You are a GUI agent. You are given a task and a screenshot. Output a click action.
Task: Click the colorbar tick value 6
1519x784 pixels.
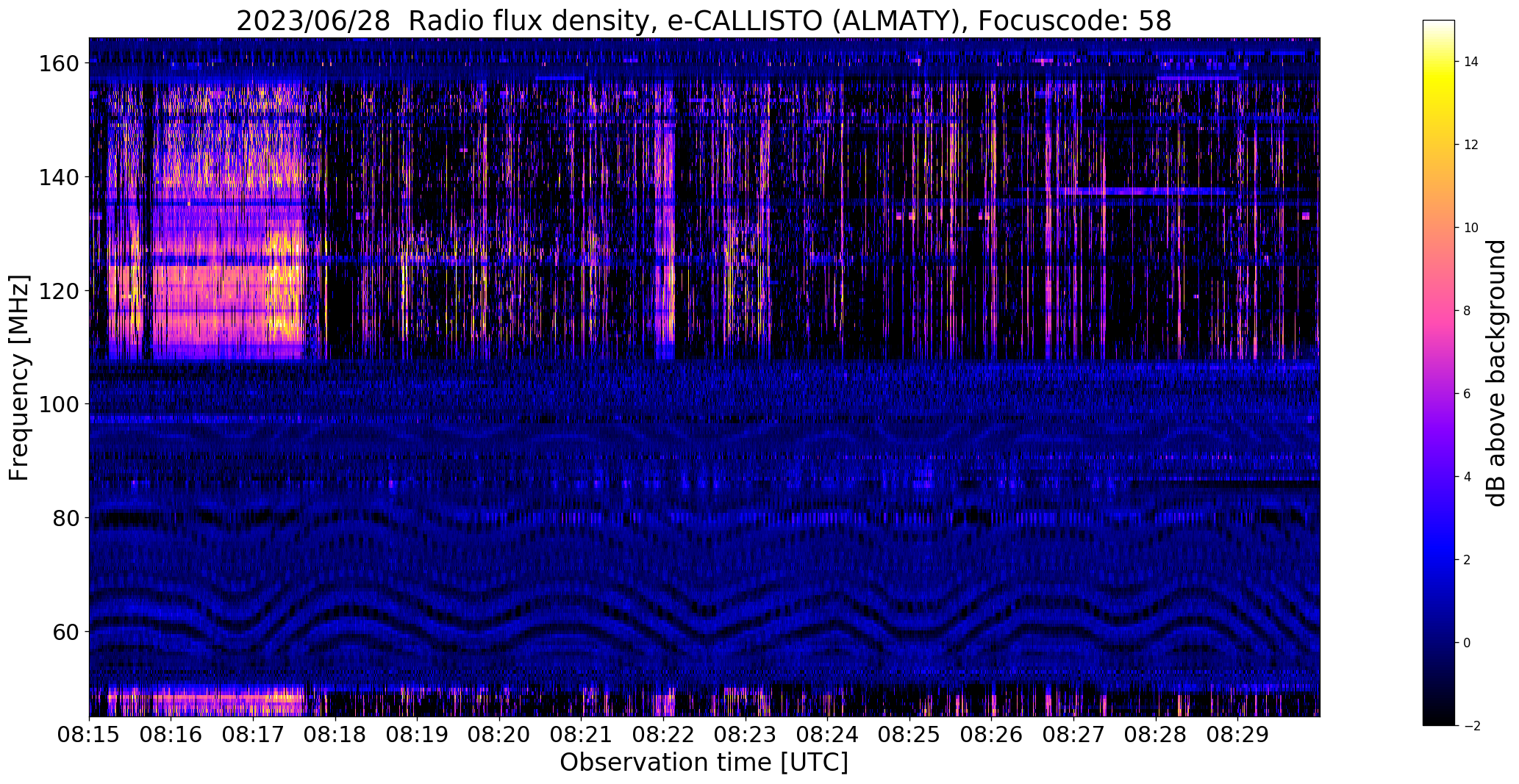click(1468, 394)
